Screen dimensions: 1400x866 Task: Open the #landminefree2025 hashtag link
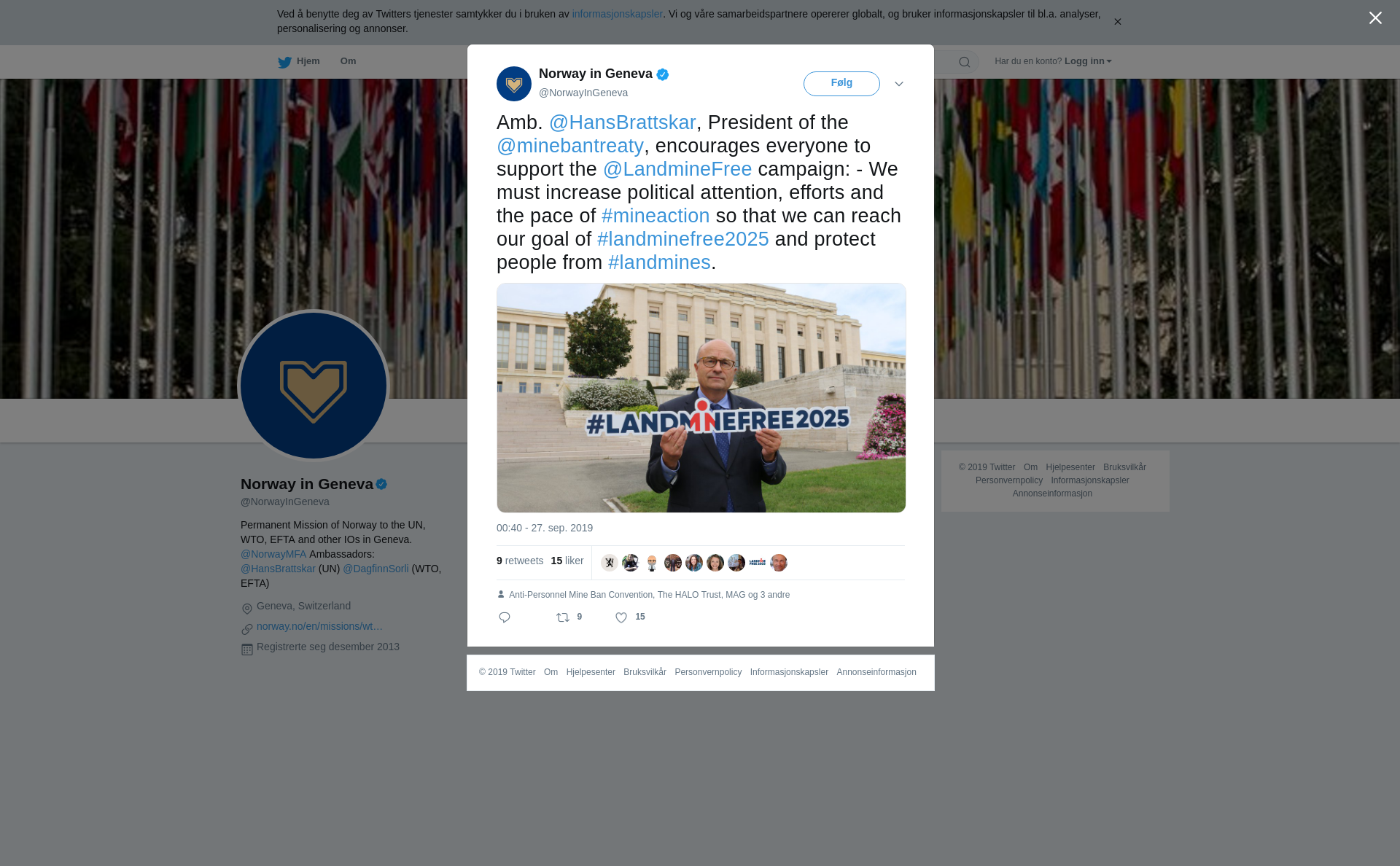pos(683,239)
